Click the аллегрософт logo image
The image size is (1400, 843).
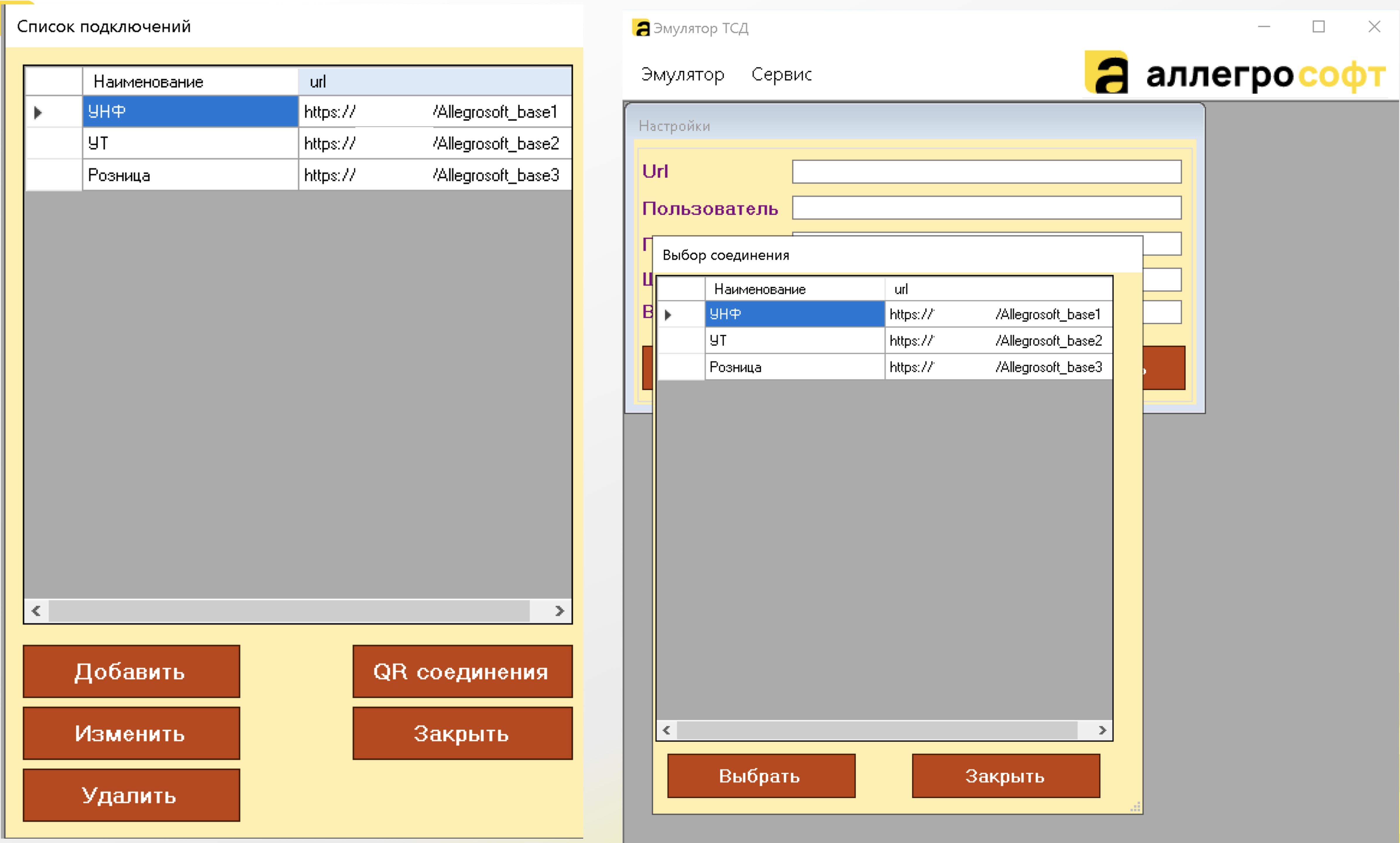coord(1235,73)
